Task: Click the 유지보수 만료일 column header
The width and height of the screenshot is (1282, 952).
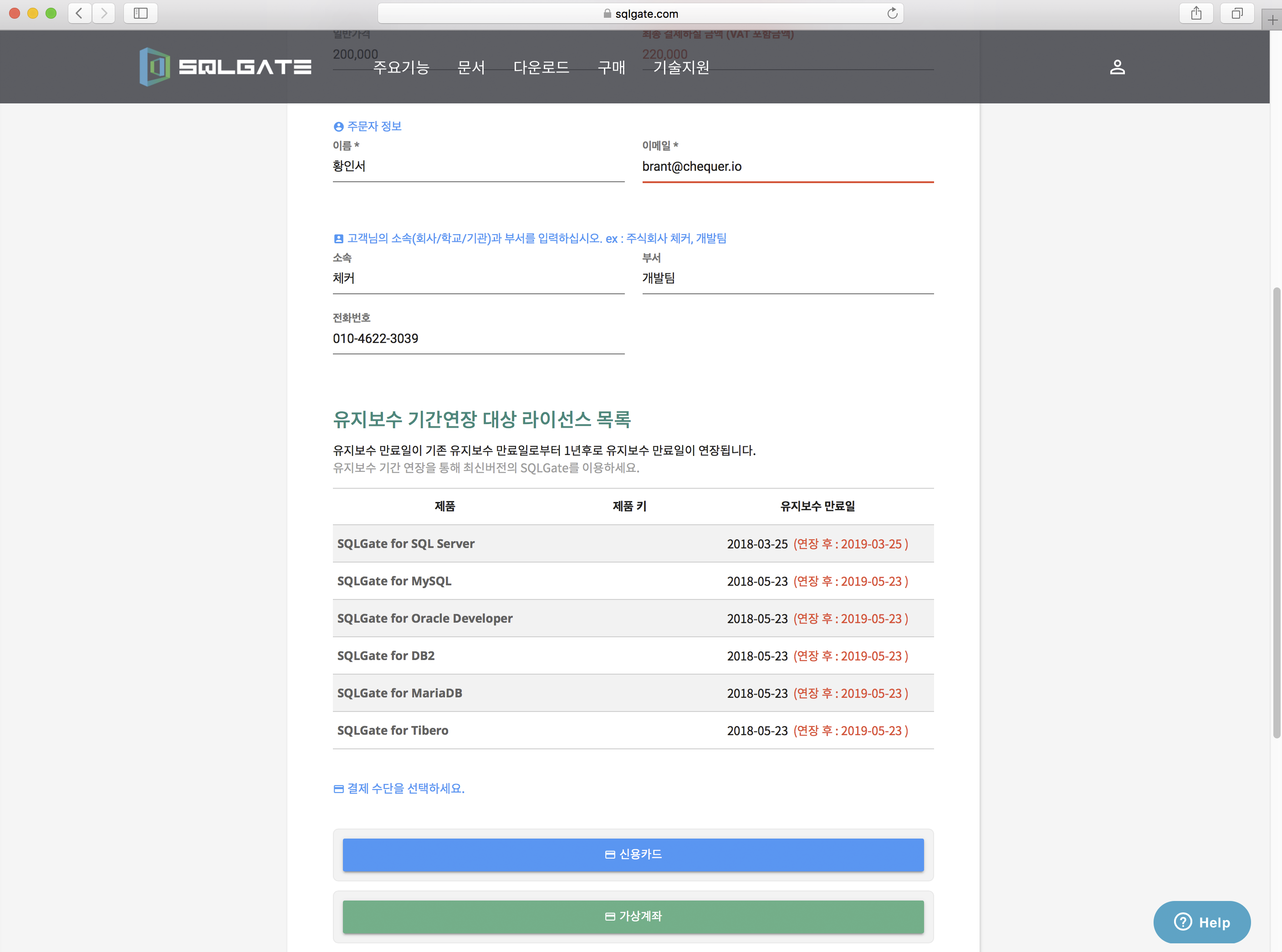Action: [817, 506]
